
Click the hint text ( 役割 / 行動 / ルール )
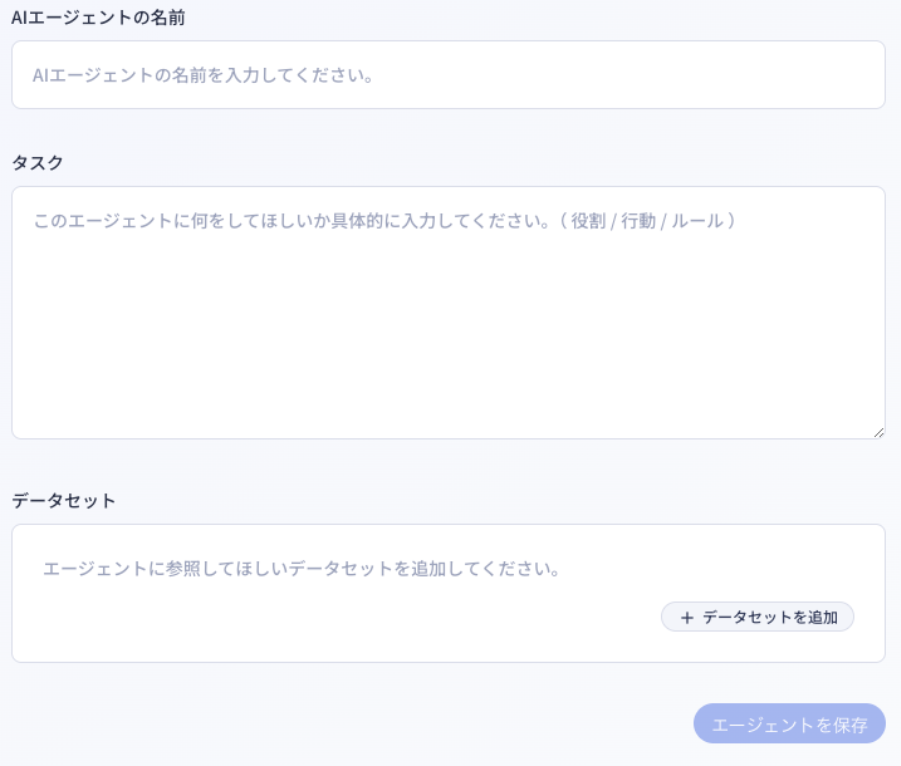point(654,220)
